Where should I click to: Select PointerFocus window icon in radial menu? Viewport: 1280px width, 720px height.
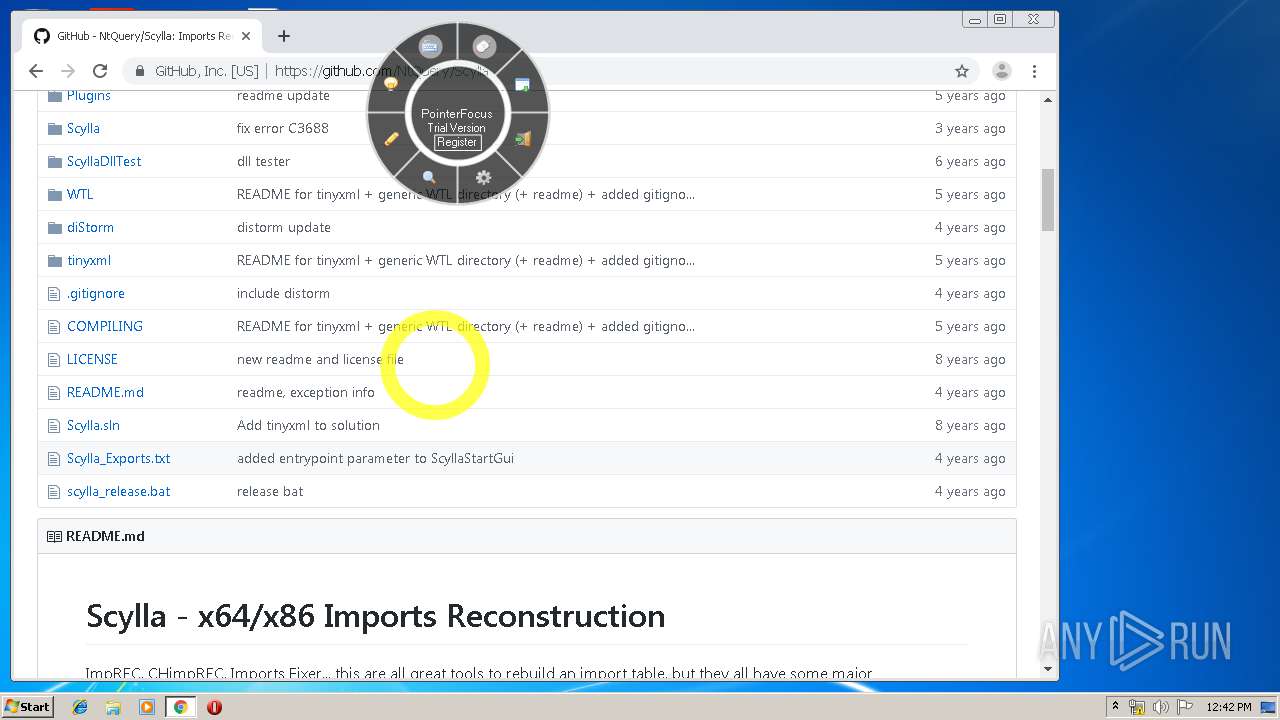pyautogui.click(x=522, y=85)
